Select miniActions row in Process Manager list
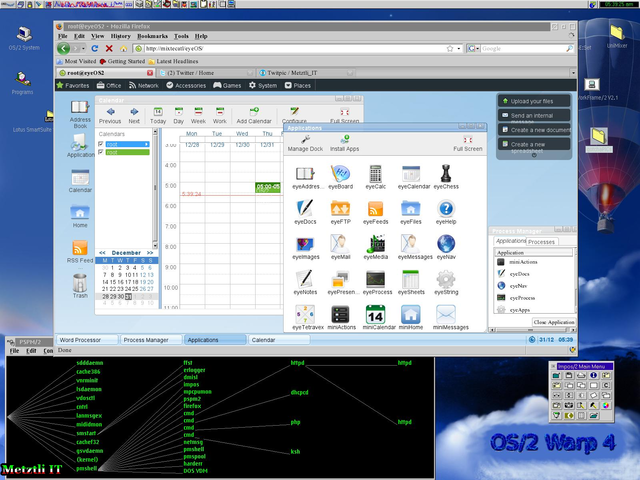This screenshot has height=480, width=640. (533, 262)
